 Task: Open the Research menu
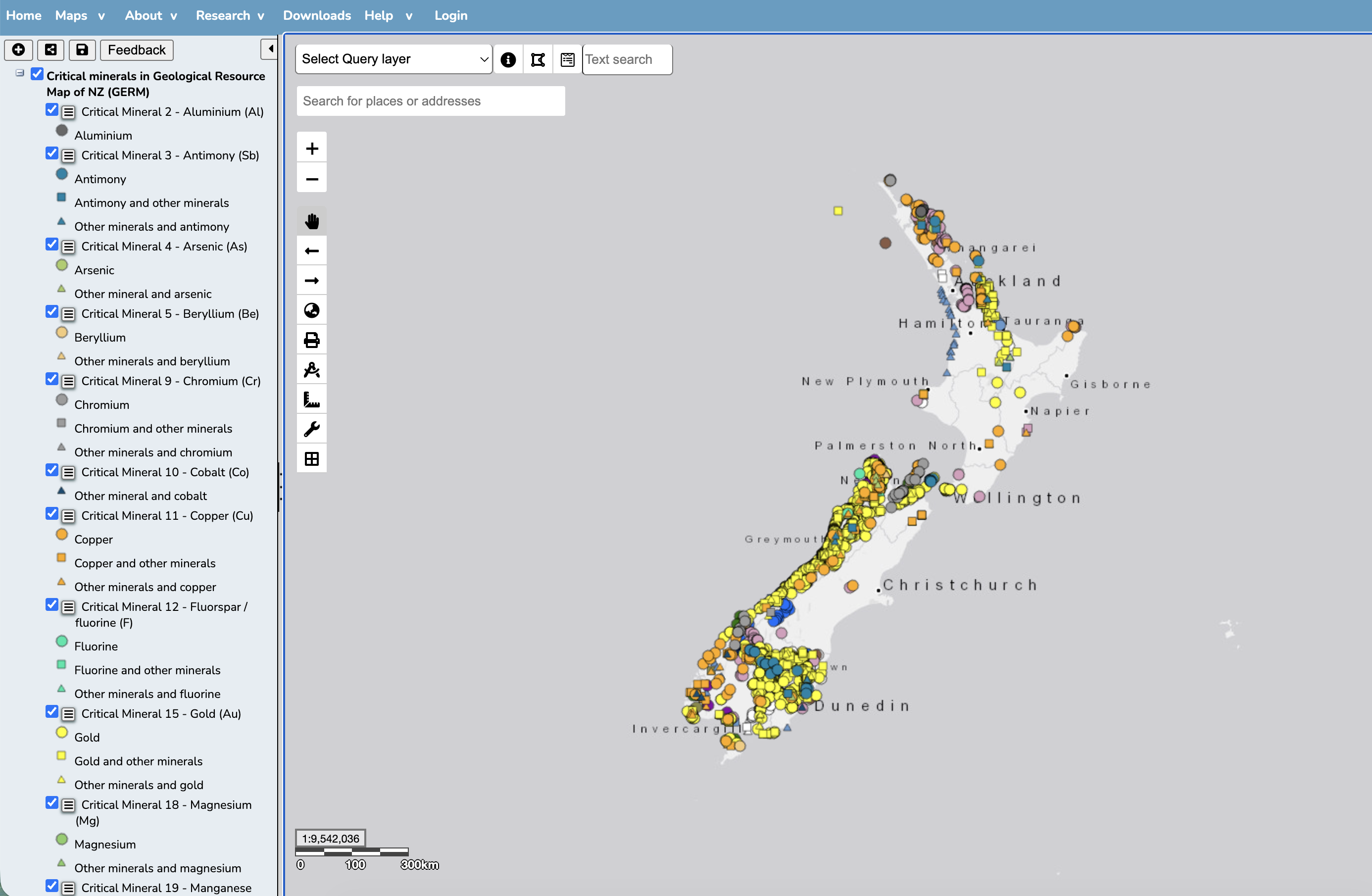pyautogui.click(x=230, y=15)
